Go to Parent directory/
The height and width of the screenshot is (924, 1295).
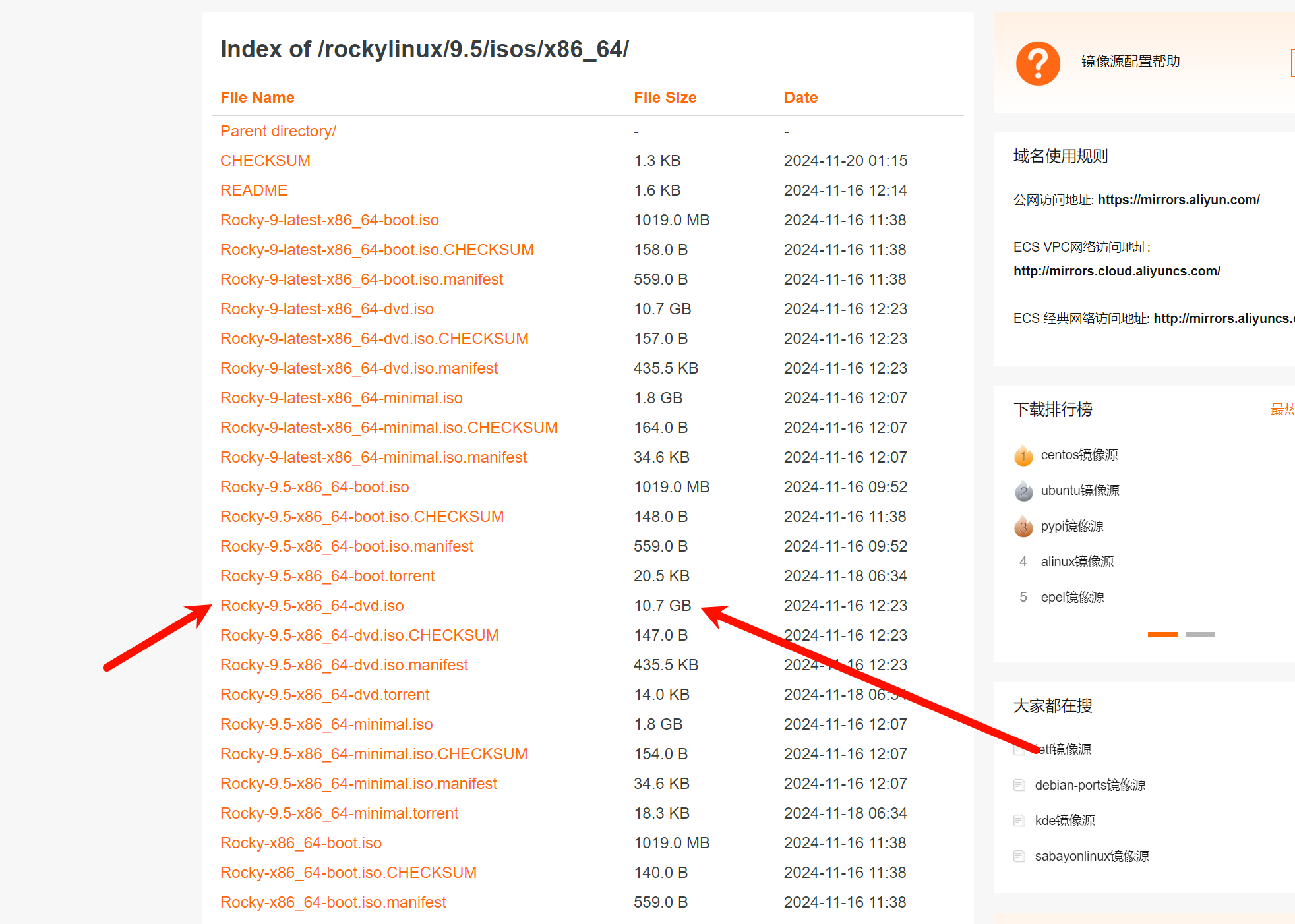point(278,131)
